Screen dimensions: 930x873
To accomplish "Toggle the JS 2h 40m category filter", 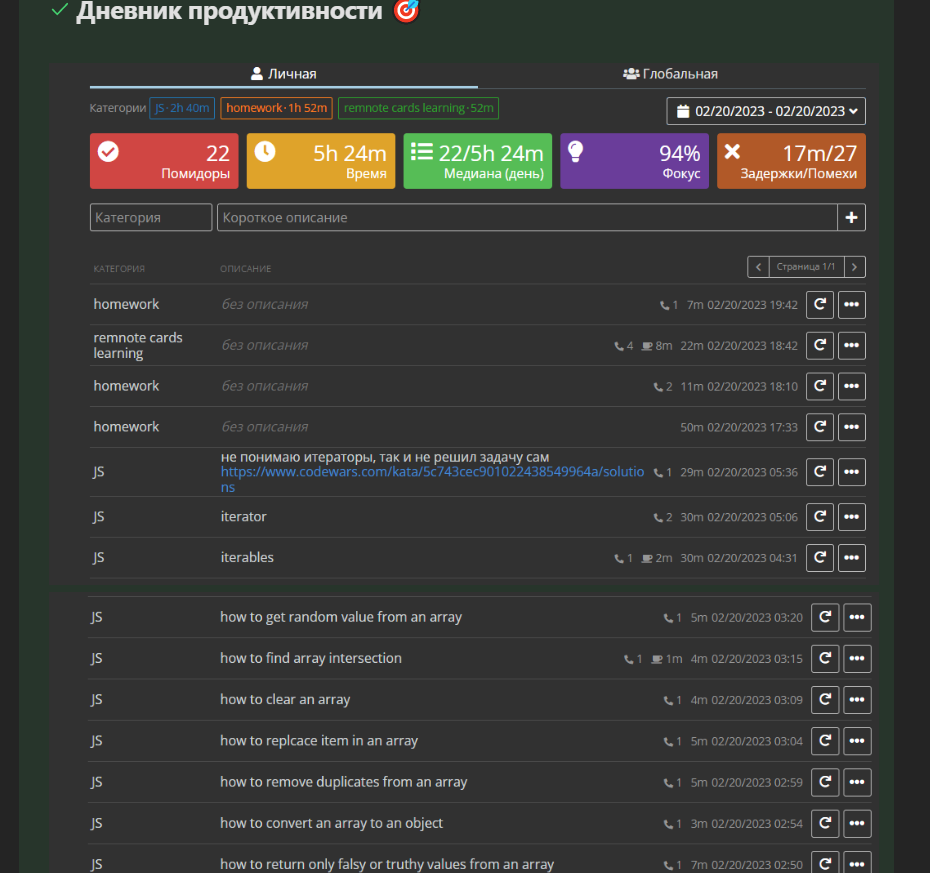I will pyautogui.click(x=182, y=108).
